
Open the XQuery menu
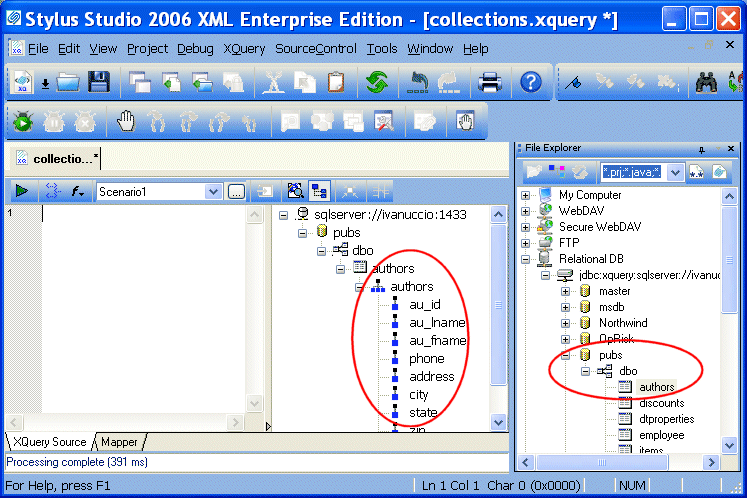click(244, 48)
